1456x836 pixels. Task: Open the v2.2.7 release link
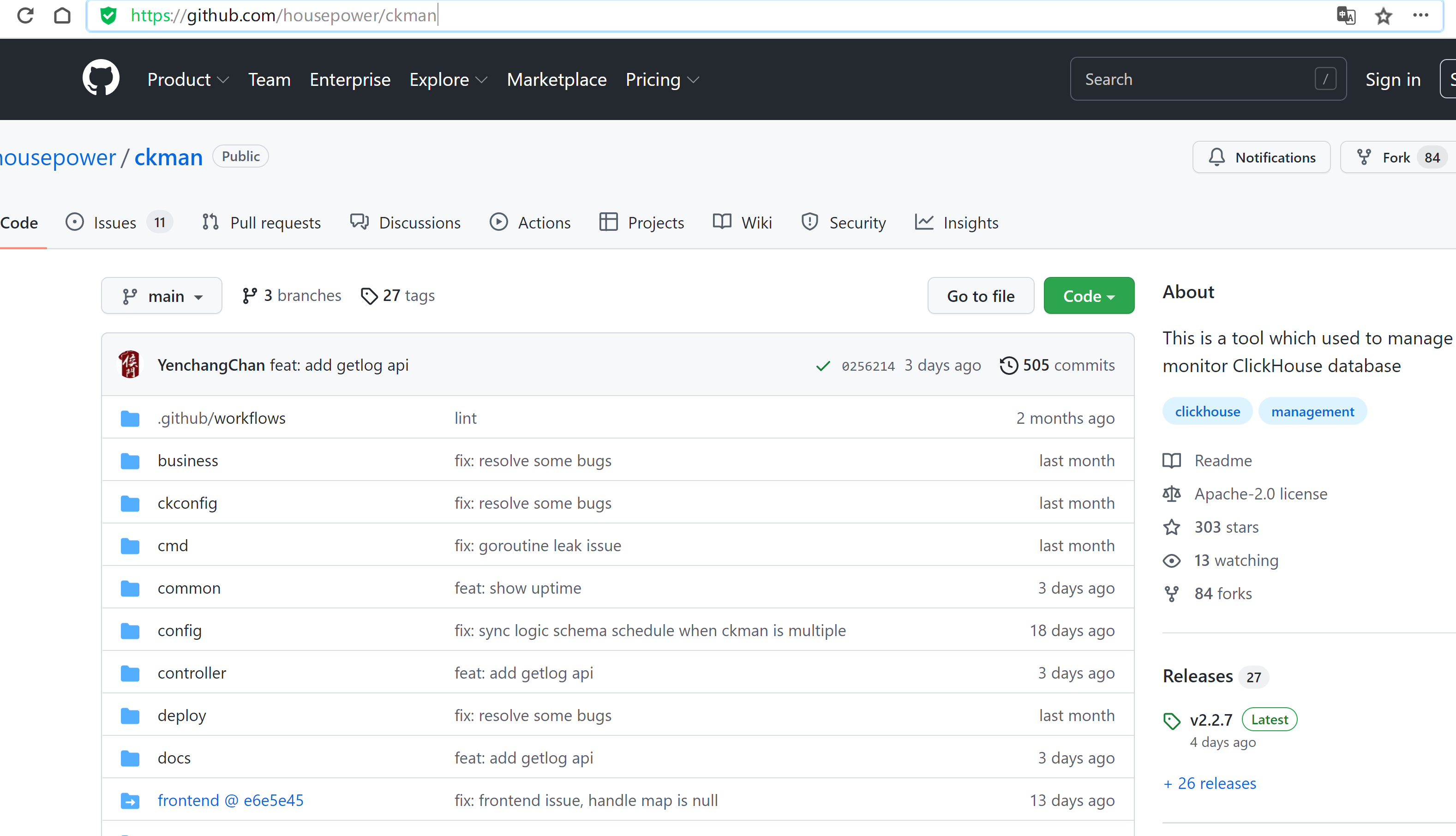(1211, 720)
